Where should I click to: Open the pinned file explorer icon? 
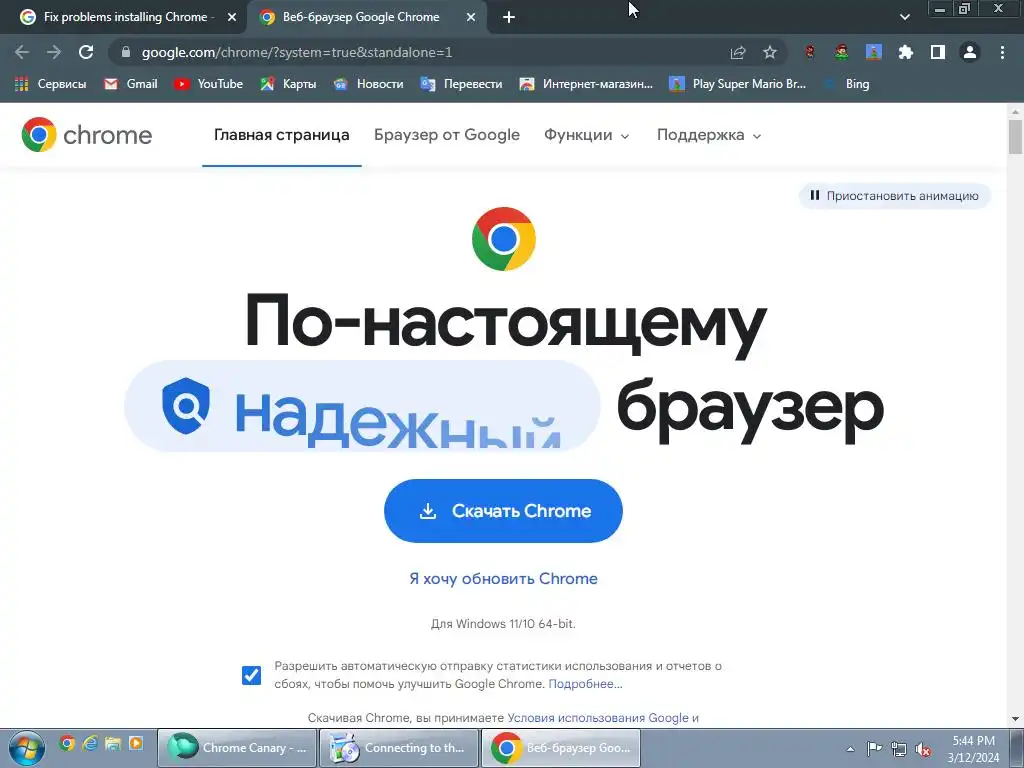113,743
